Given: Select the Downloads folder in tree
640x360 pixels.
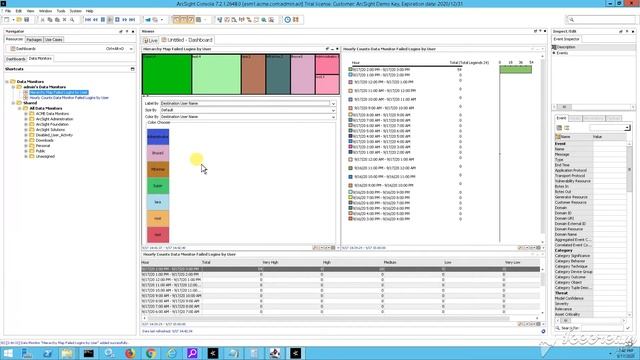Looking at the screenshot, I should pos(44,140).
